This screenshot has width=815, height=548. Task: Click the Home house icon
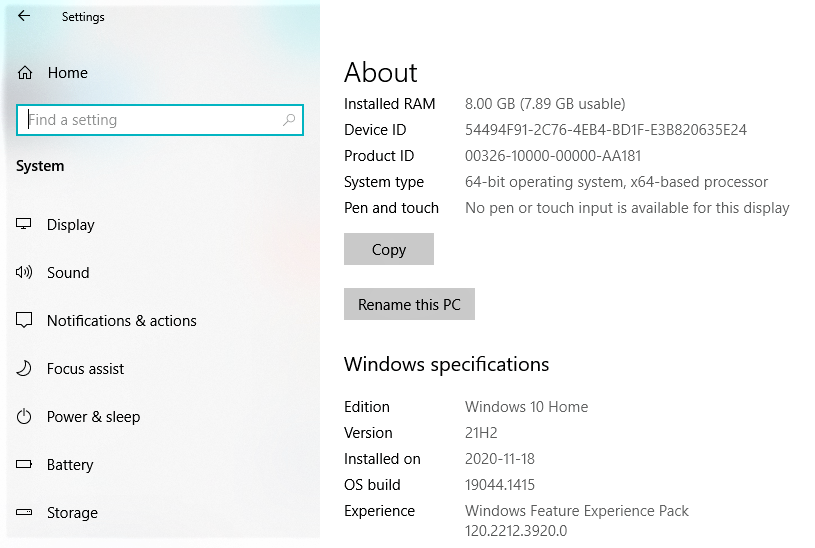click(24, 73)
